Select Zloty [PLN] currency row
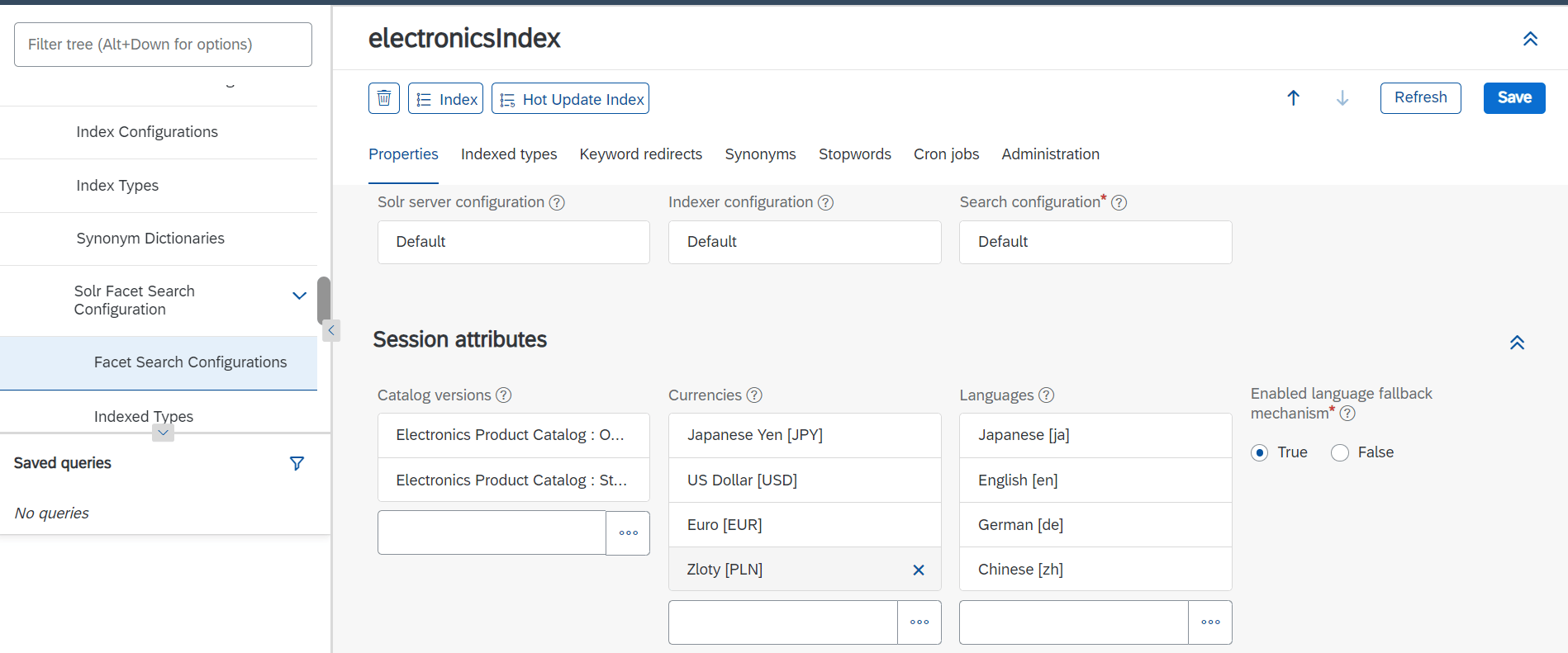 [805, 569]
